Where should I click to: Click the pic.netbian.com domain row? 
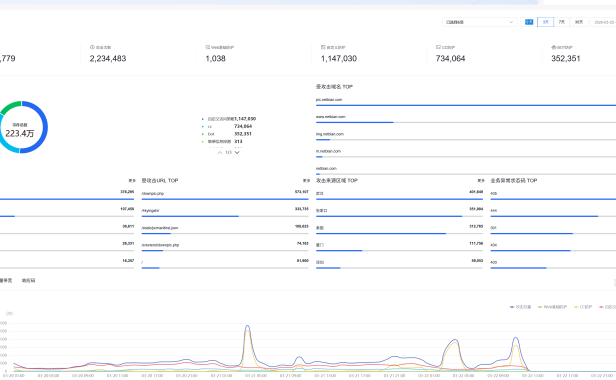click(x=466, y=102)
